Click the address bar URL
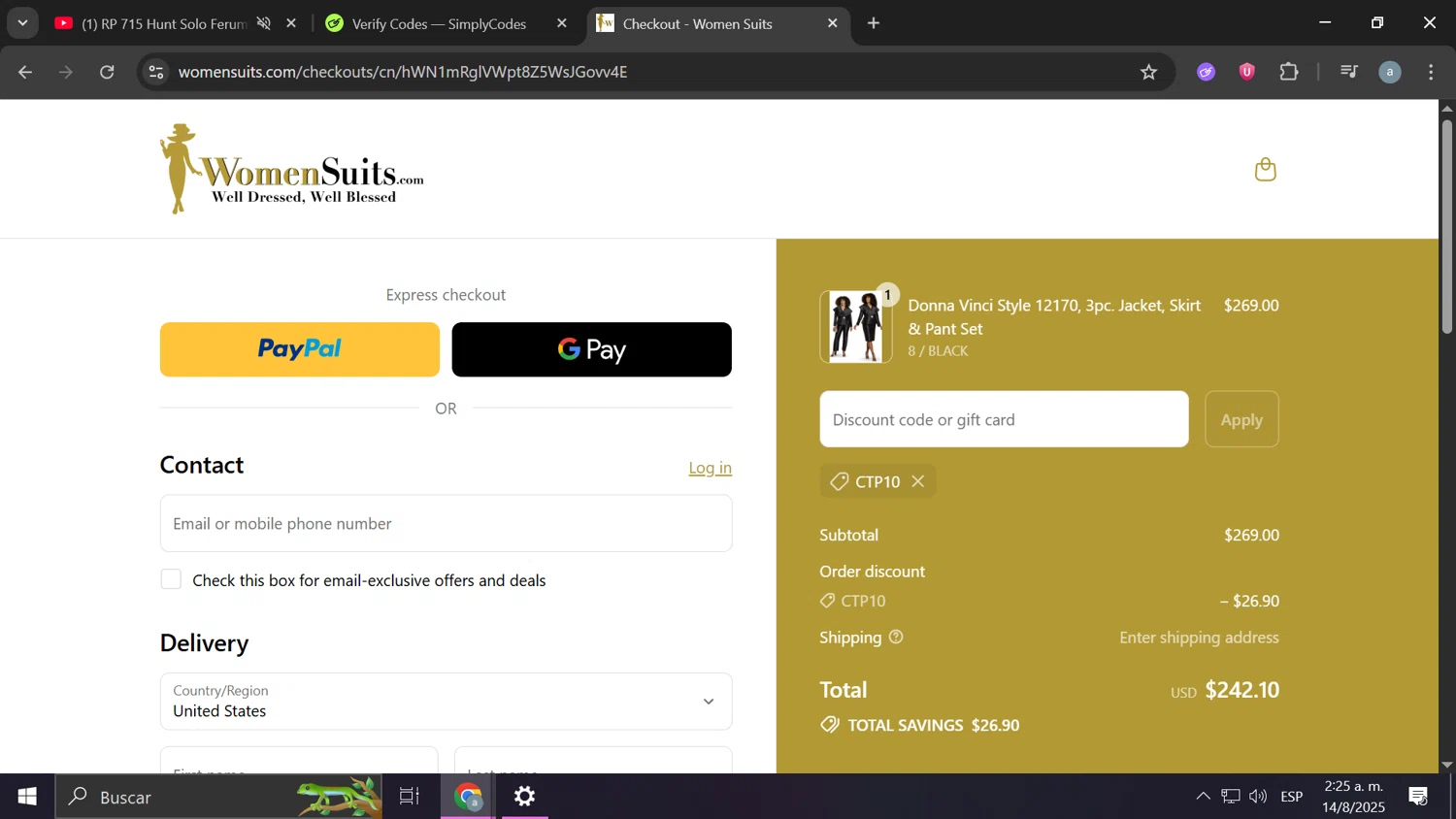This screenshot has height=819, width=1456. [x=403, y=72]
